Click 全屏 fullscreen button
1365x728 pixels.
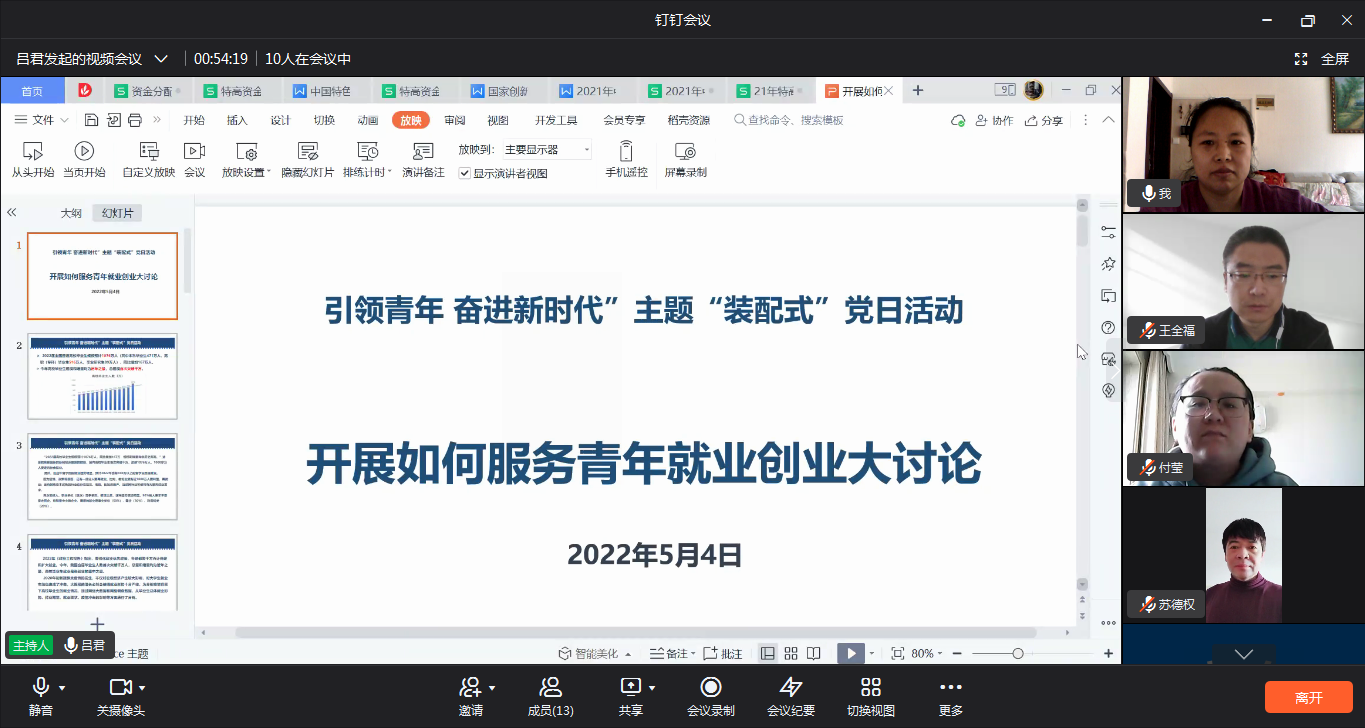click(1323, 59)
